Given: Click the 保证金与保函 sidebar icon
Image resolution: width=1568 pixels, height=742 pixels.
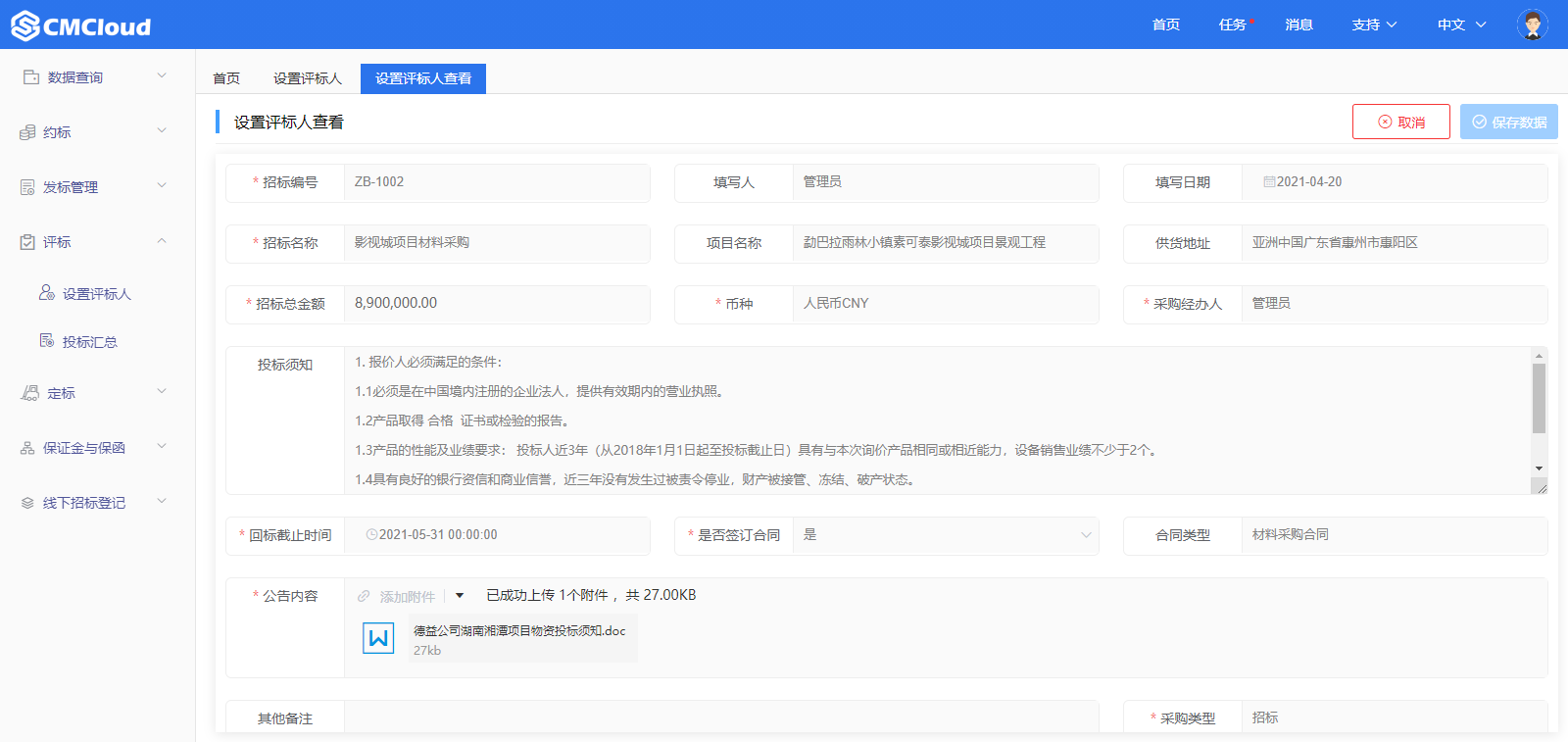Looking at the screenshot, I should (27, 447).
